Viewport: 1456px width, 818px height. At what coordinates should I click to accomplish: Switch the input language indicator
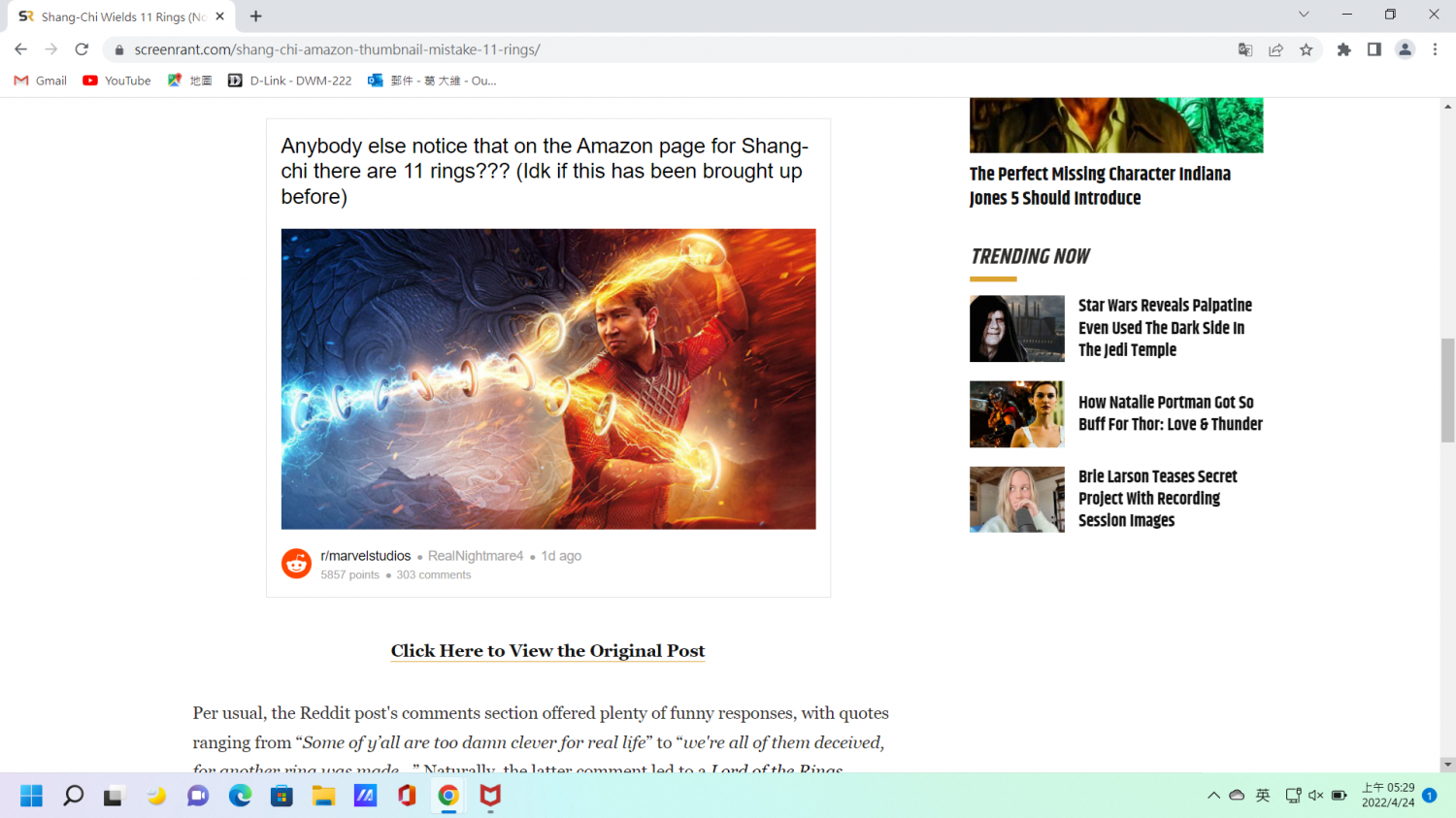click(x=1263, y=796)
